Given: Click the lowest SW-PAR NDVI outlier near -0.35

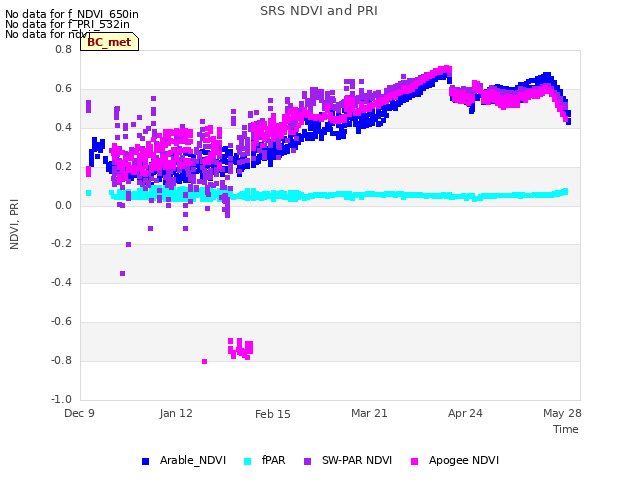Looking at the screenshot, I should [122, 273].
